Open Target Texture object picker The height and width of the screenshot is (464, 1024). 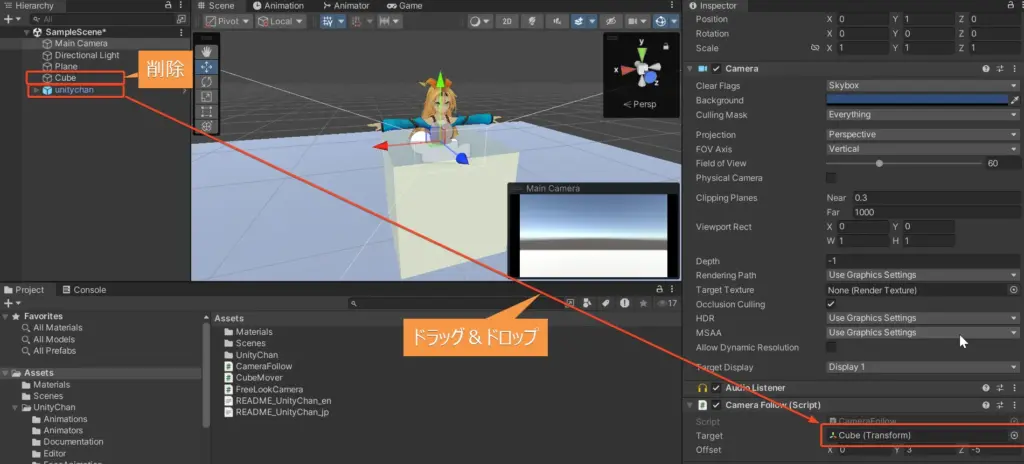pos(1014,290)
